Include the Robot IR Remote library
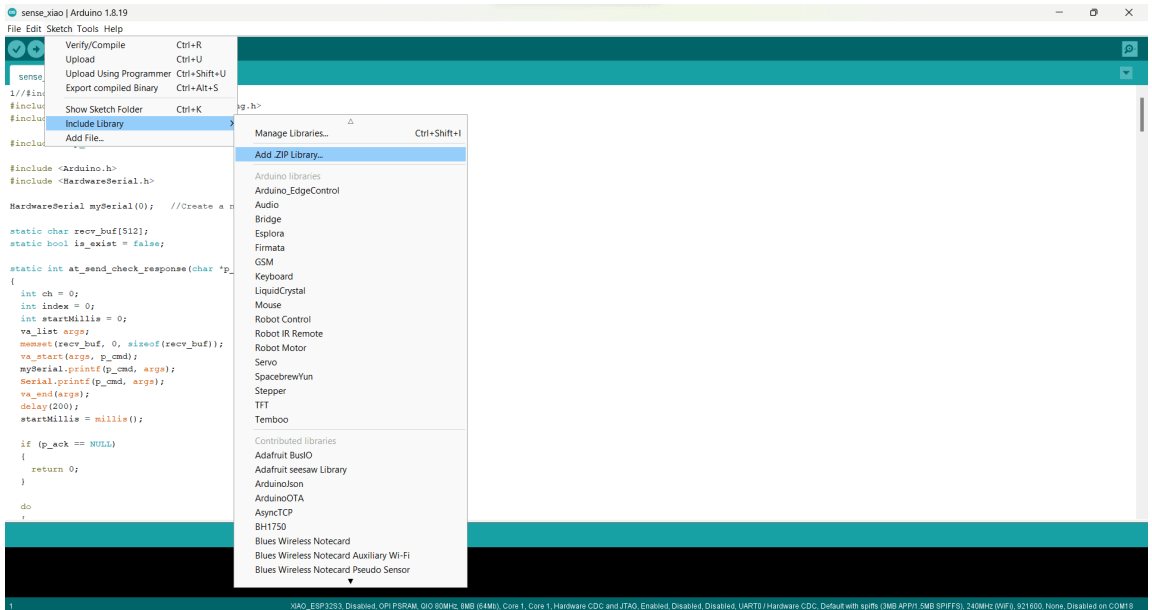The image size is (1152, 610). [350, 334]
